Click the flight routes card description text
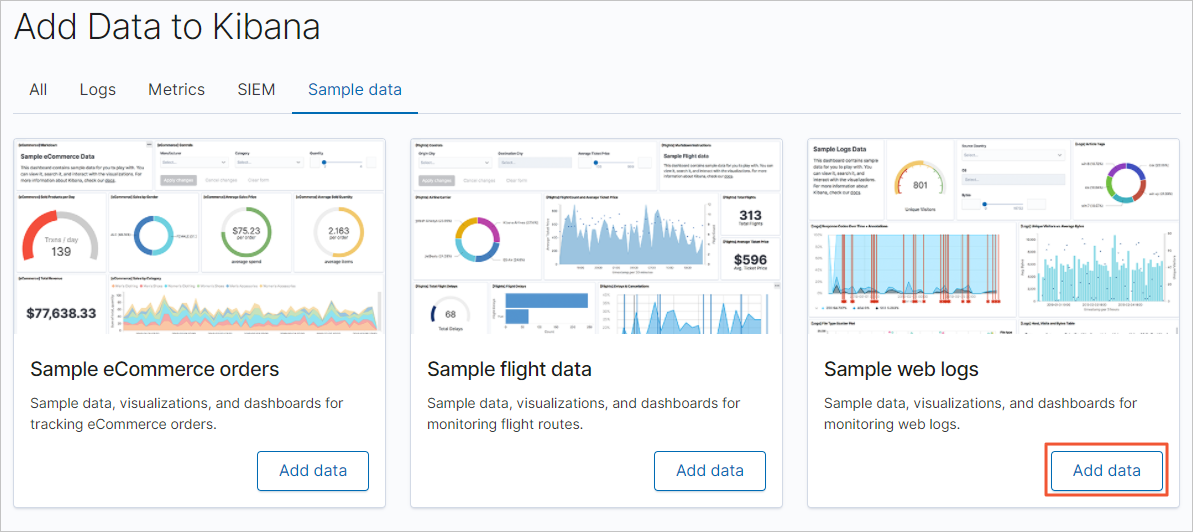Image resolution: width=1193 pixels, height=532 pixels. pyautogui.click(x=584, y=413)
